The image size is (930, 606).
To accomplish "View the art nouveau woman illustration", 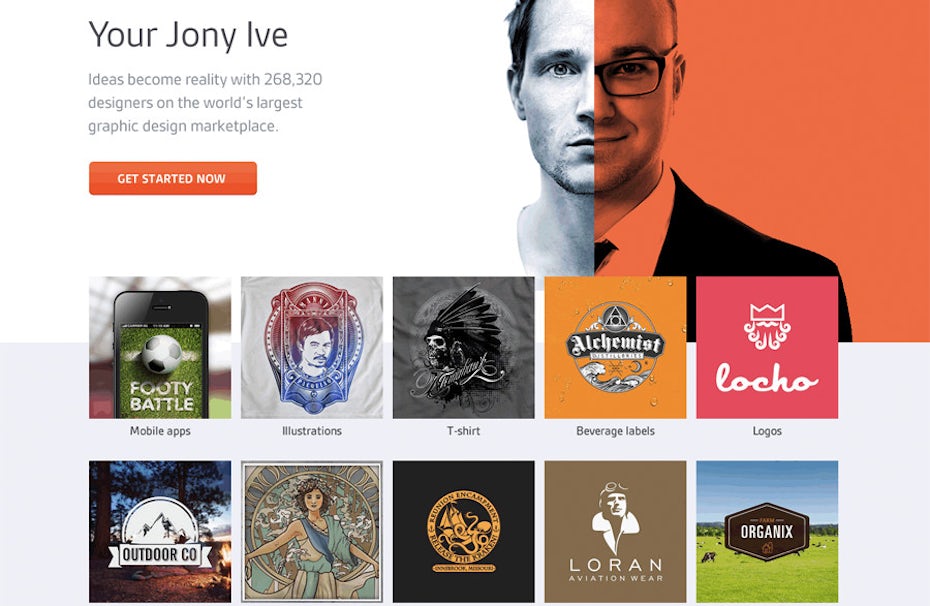I will [x=312, y=532].
